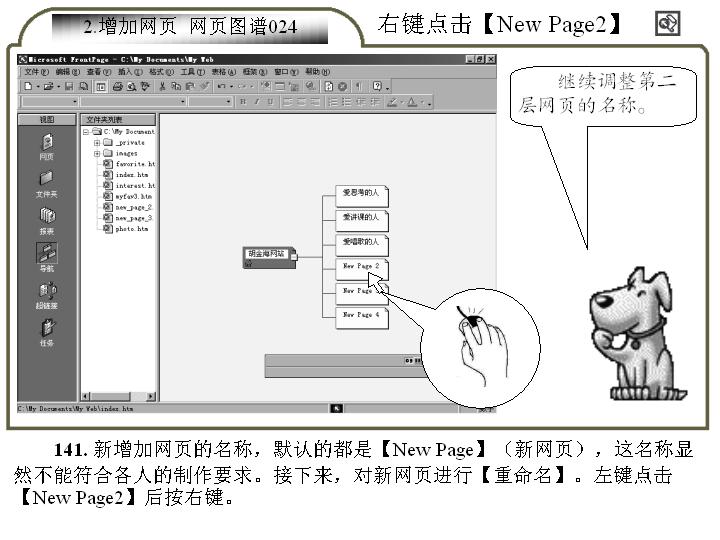This screenshot has width=720, height=540.
Task: Click the Spelling check icon
Action: 145,86
